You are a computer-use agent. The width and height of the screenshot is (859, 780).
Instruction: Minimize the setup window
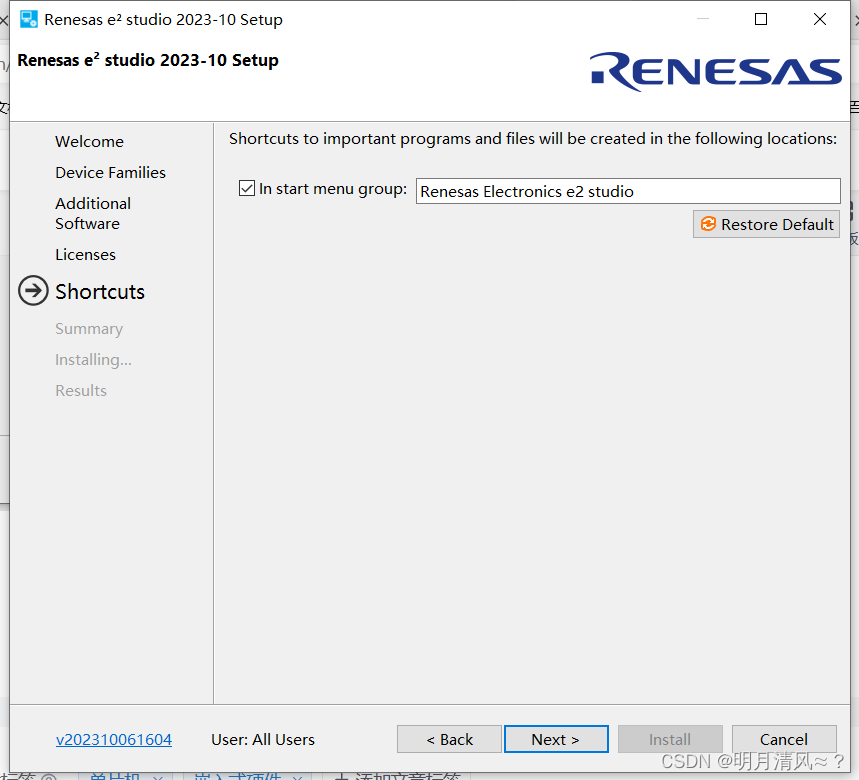click(x=703, y=19)
